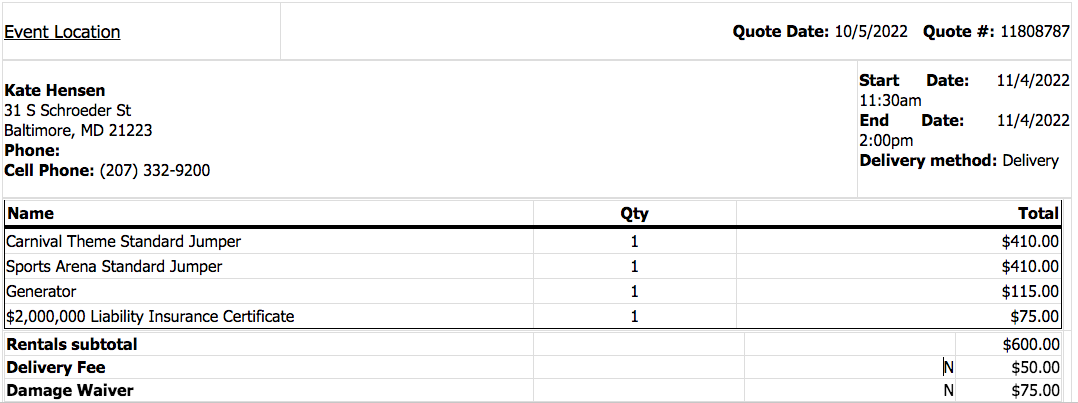Screen dimensions: 1078x403
Task: Click the Name column header
Action: click(30, 214)
